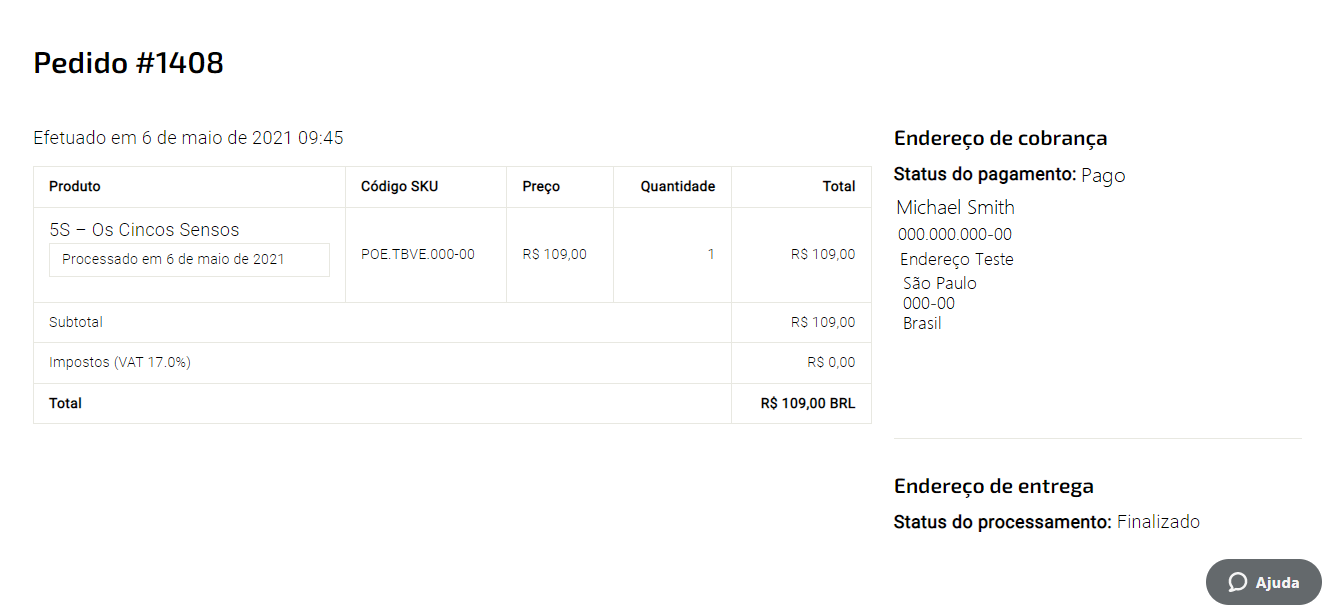The image size is (1337, 615).
Task: Click the Endereço de entrega heading
Action: pyautogui.click(x=994, y=486)
